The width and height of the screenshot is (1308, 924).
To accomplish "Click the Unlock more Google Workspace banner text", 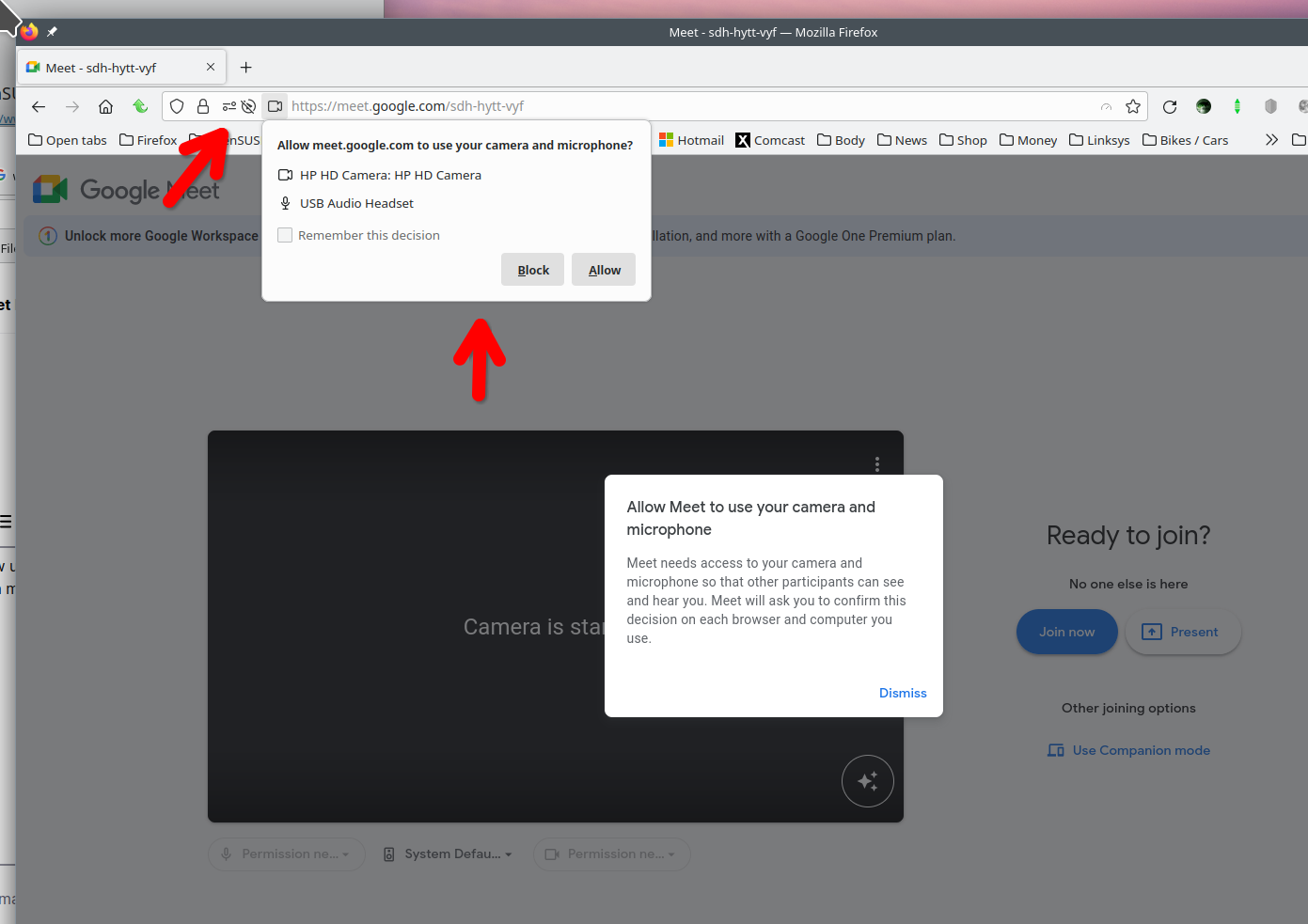I will 161,236.
